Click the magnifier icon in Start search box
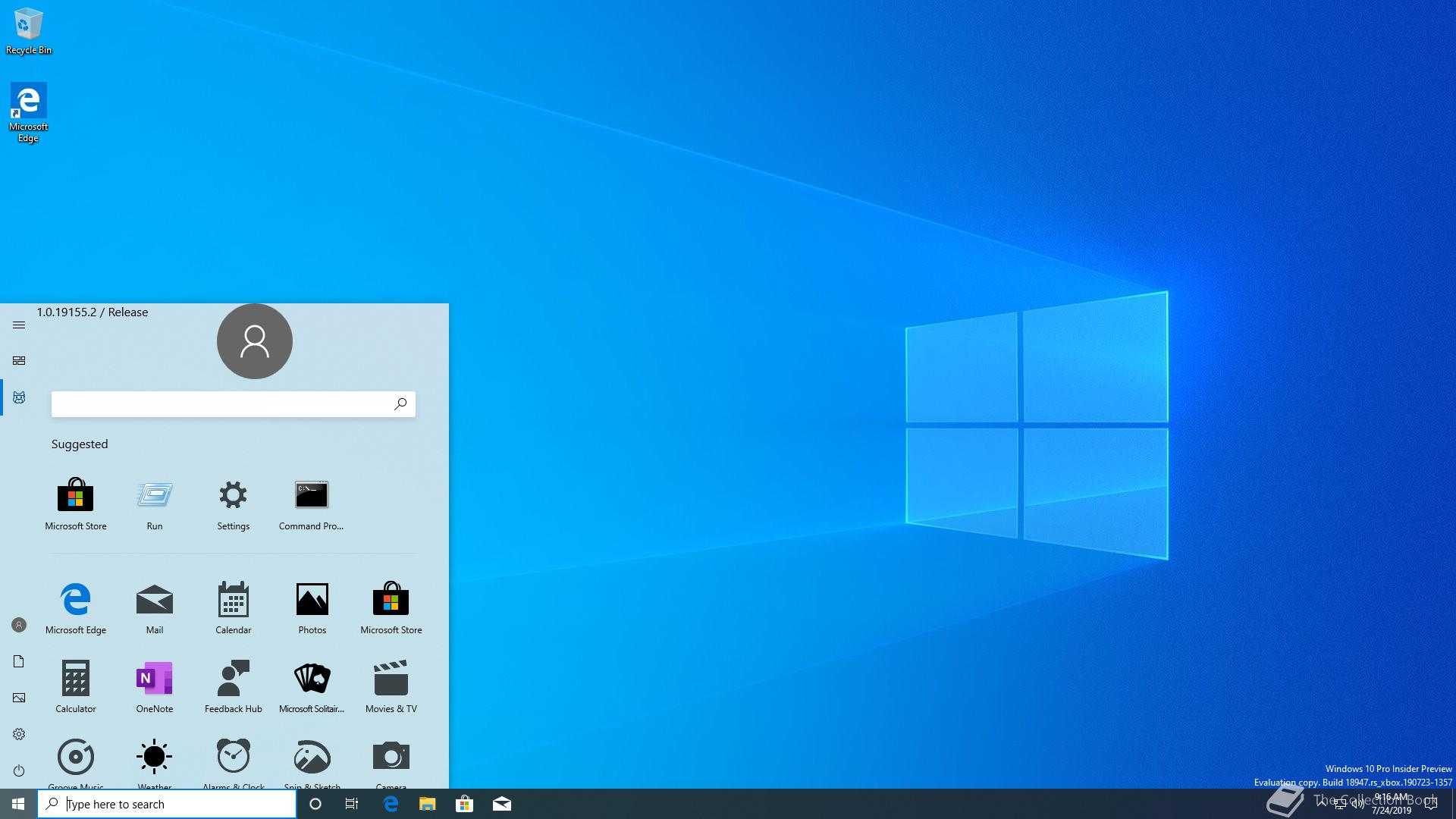The width and height of the screenshot is (1456, 819). (x=400, y=404)
